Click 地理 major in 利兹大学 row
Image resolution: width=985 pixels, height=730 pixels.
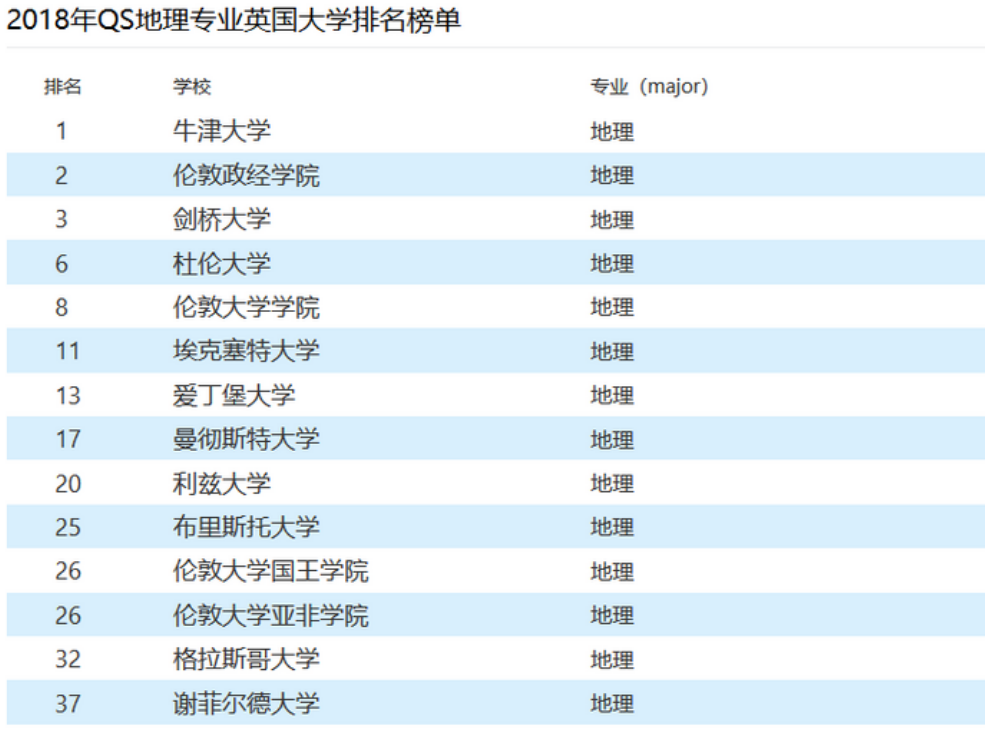[x=612, y=484]
